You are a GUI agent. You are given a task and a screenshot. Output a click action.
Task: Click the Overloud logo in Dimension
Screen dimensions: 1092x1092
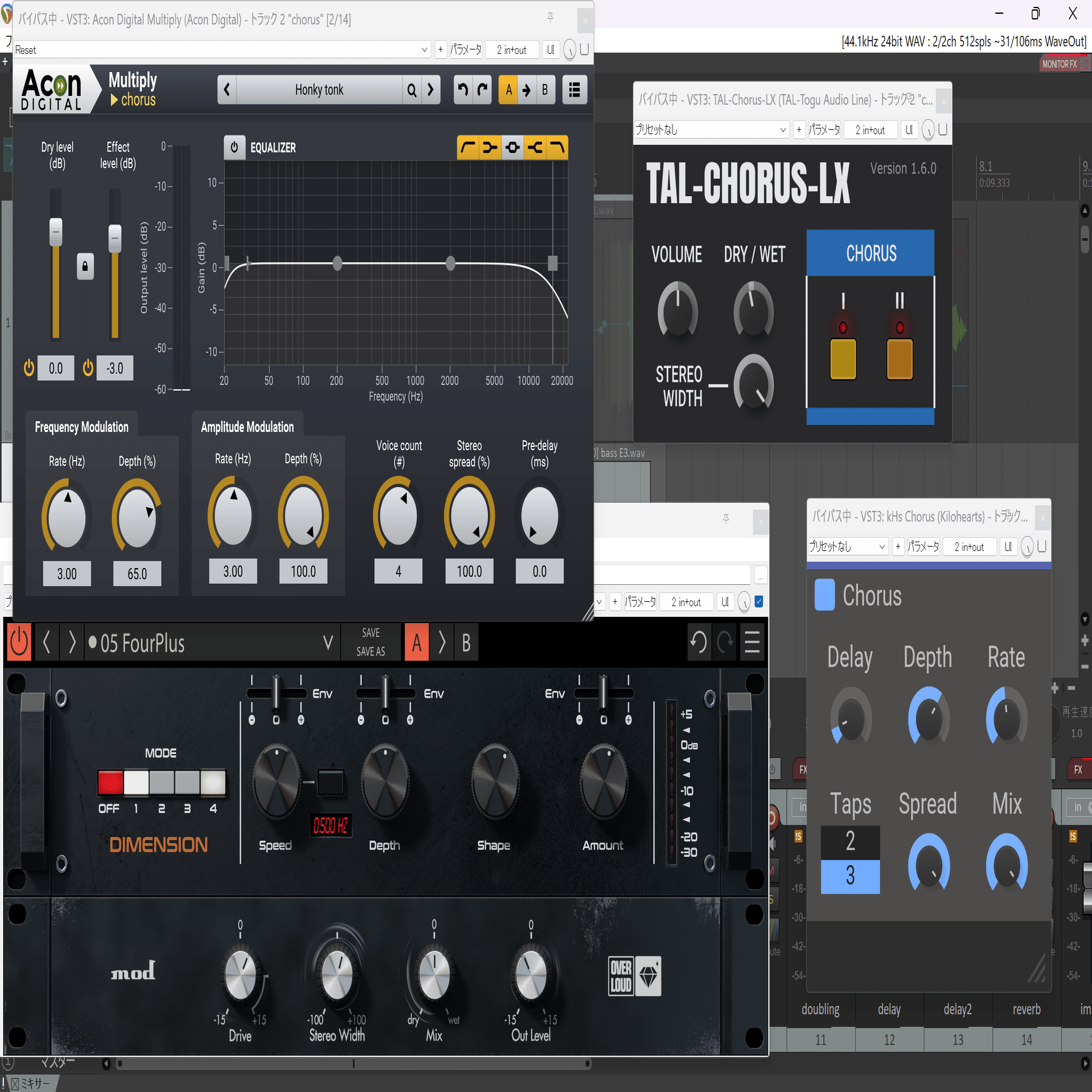tap(634, 976)
